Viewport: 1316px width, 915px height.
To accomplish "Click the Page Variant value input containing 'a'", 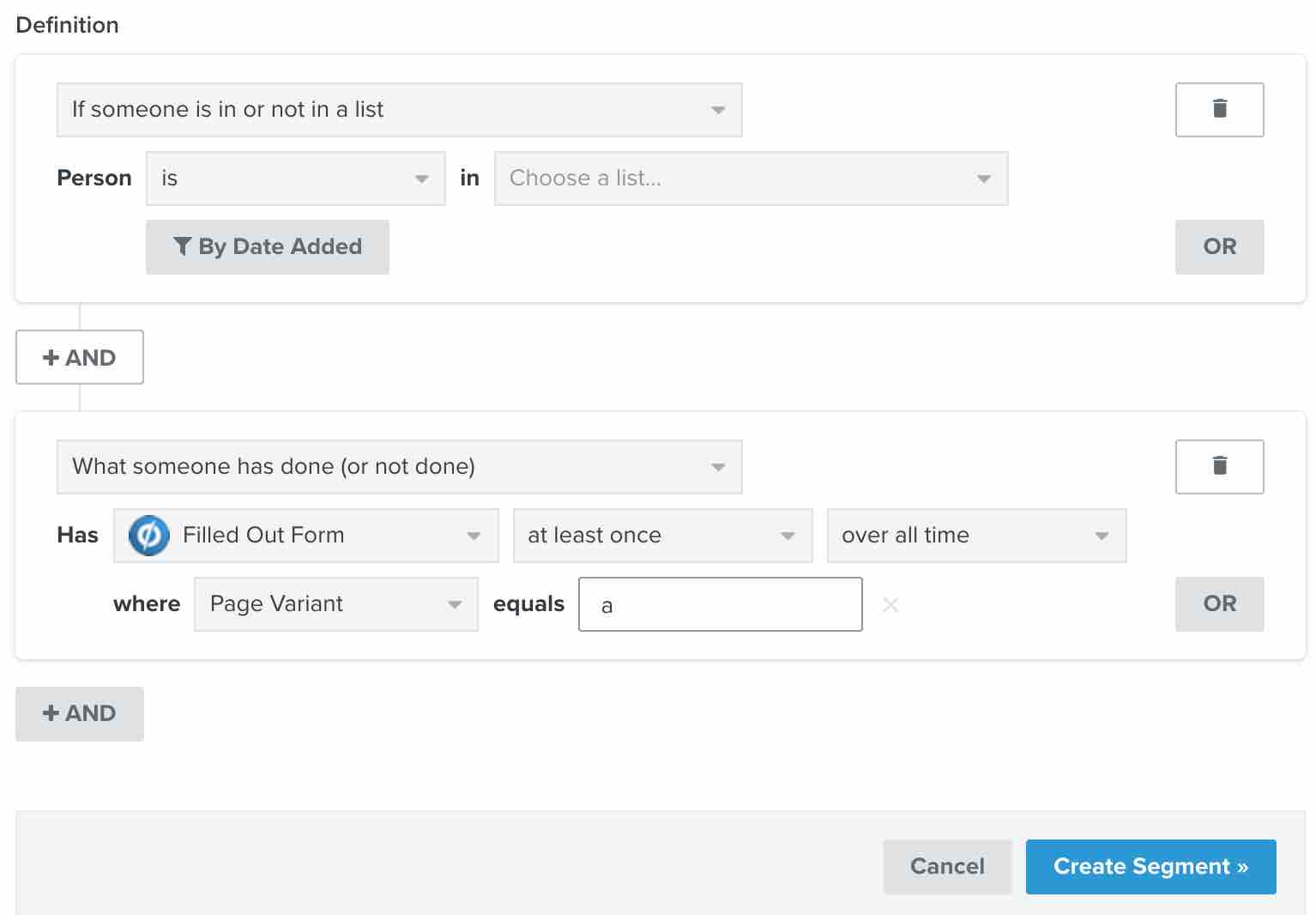I will [x=720, y=604].
